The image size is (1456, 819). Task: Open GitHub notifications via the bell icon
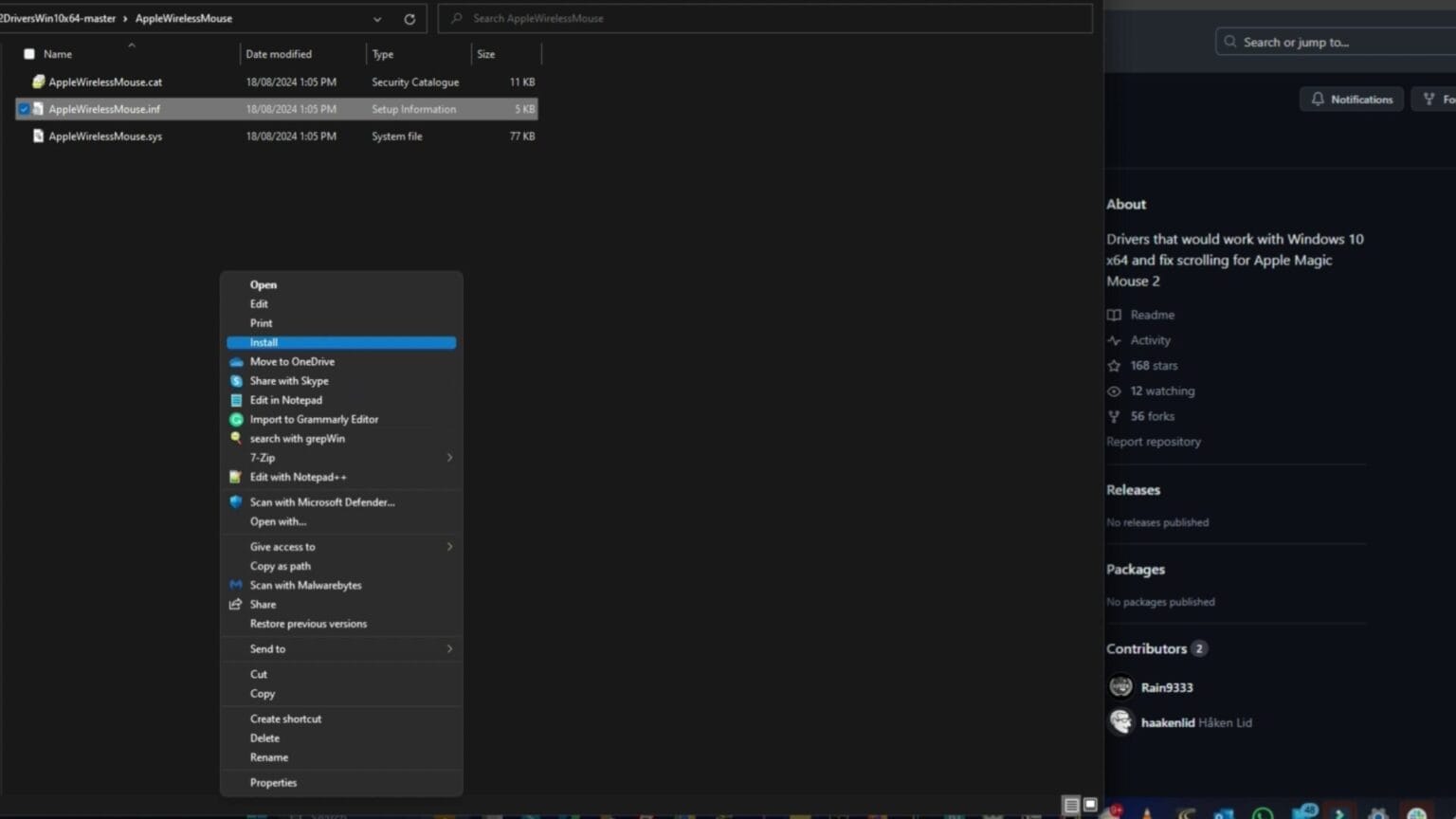[x=1318, y=99]
